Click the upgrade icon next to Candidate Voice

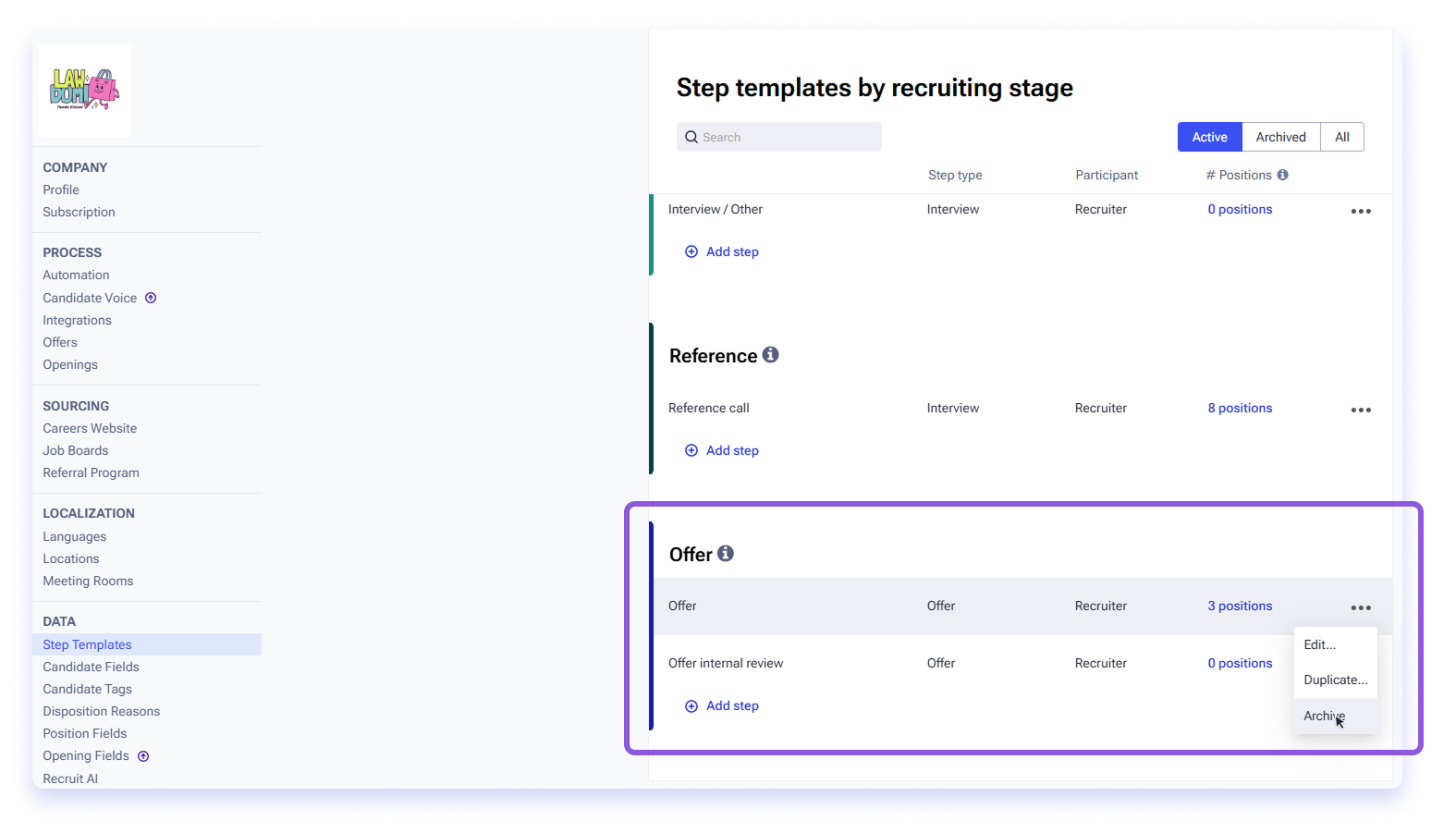[151, 298]
